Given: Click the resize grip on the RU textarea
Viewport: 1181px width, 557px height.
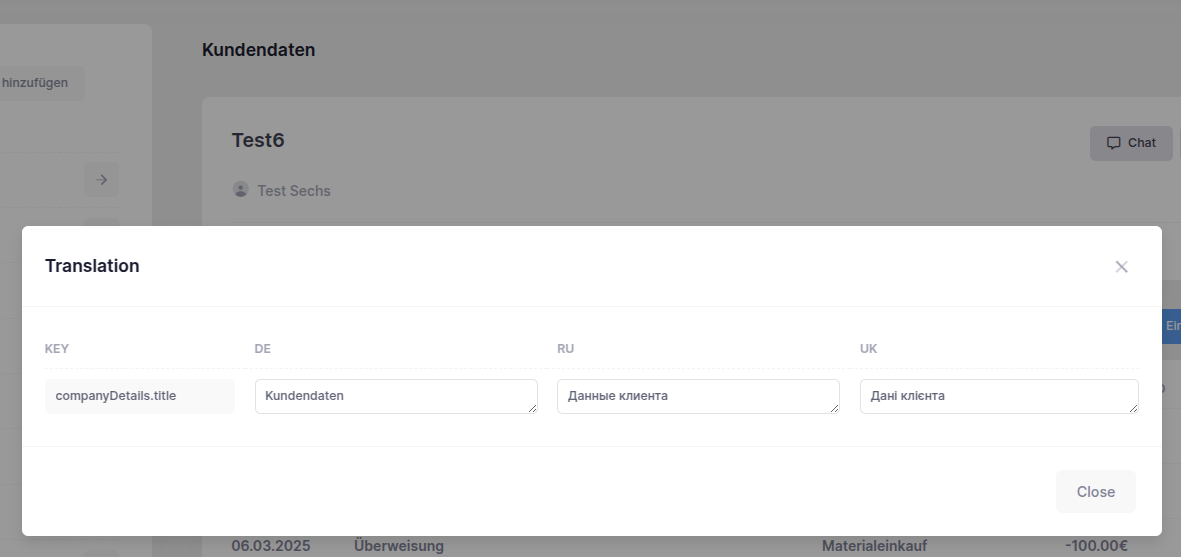Looking at the screenshot, I should click(834, 408).
